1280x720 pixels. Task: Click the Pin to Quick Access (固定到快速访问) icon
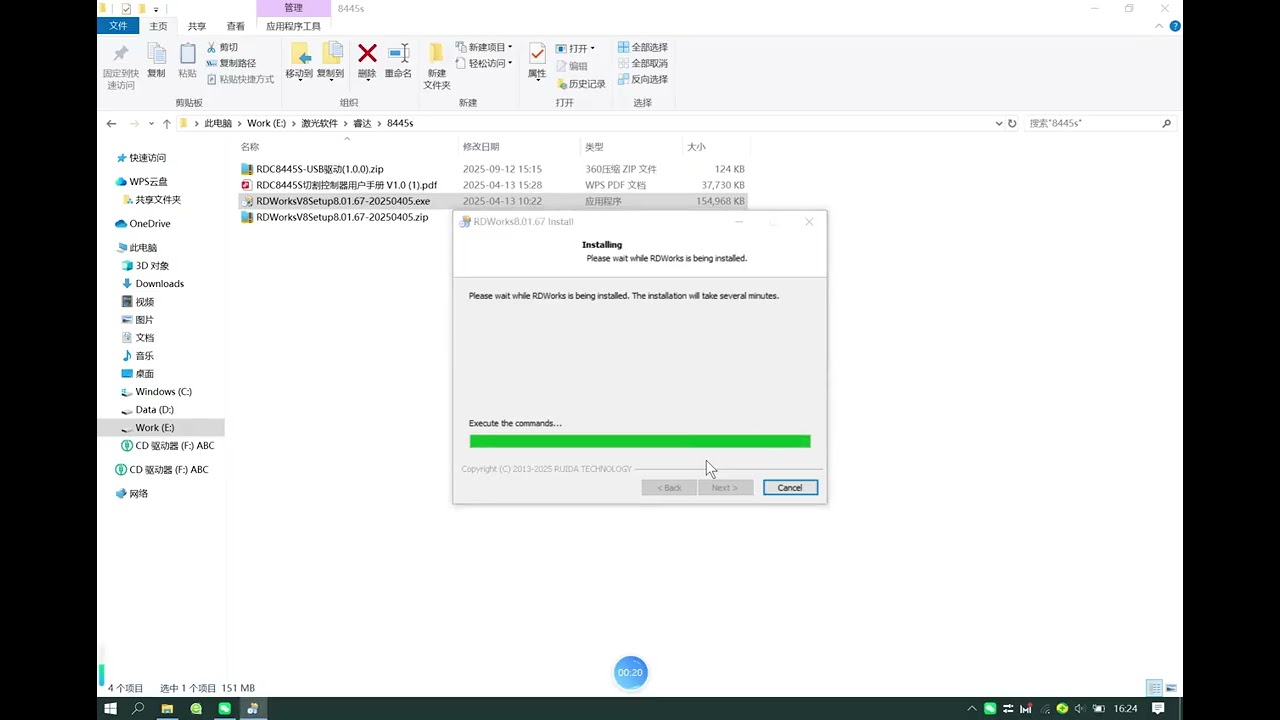click(x=121, y=66)
